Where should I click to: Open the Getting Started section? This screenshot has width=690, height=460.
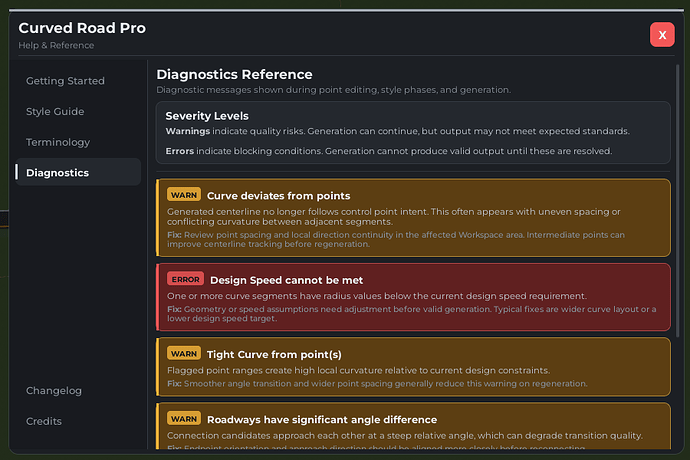tap(66, 81)
